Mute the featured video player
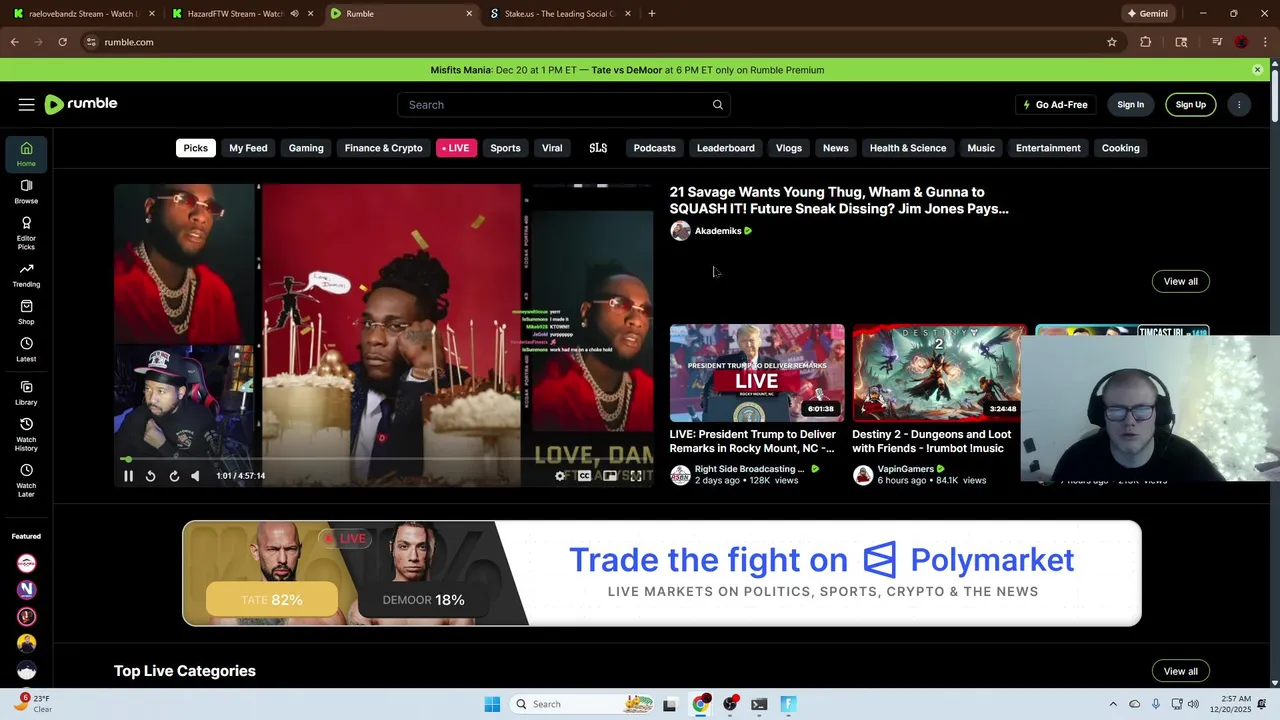 (x=195, y=476)
